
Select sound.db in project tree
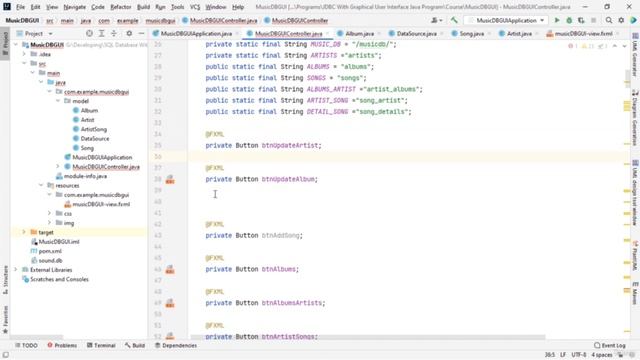(x=50, y=260)
